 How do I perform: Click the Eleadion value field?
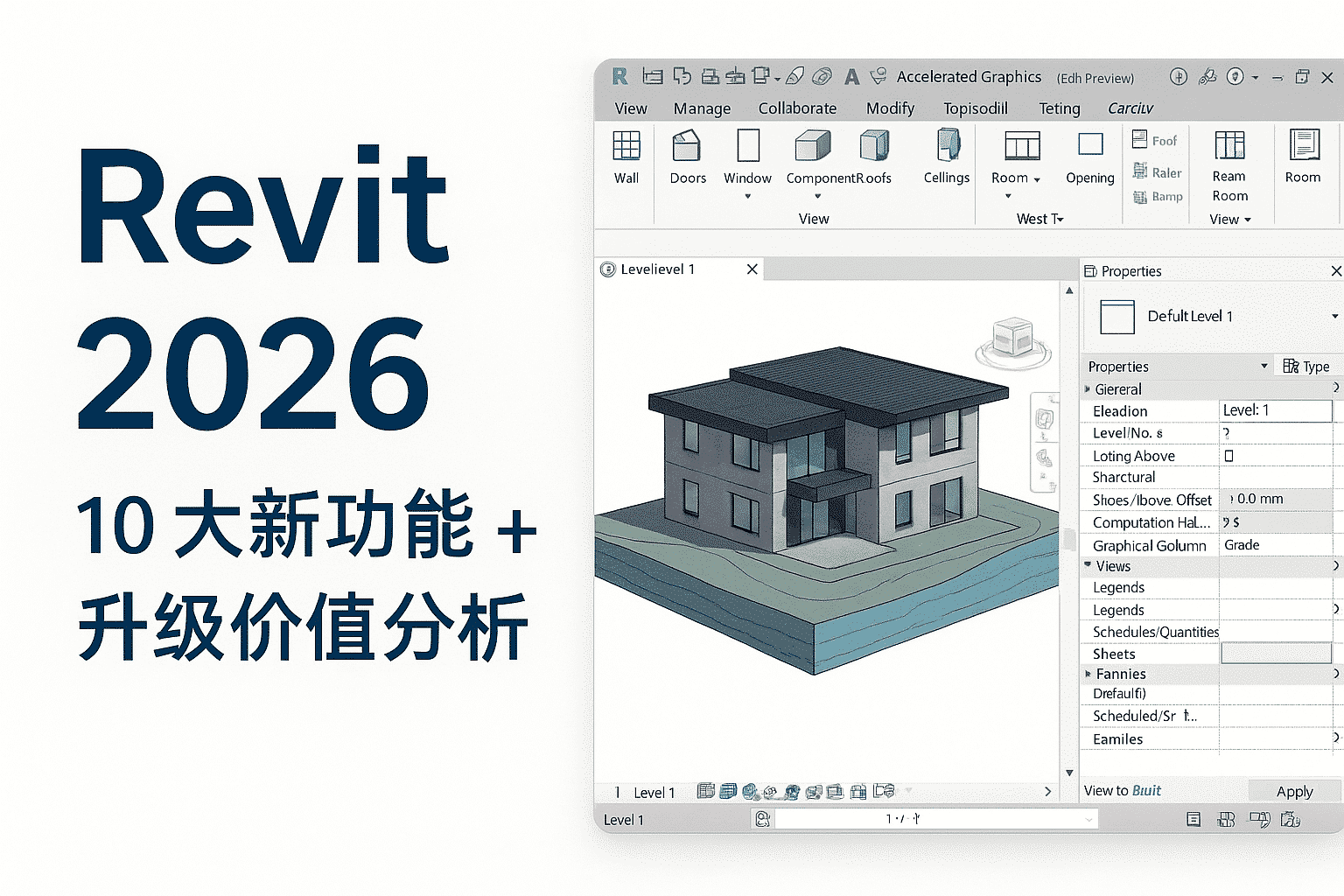click(x=1275, y=410)
